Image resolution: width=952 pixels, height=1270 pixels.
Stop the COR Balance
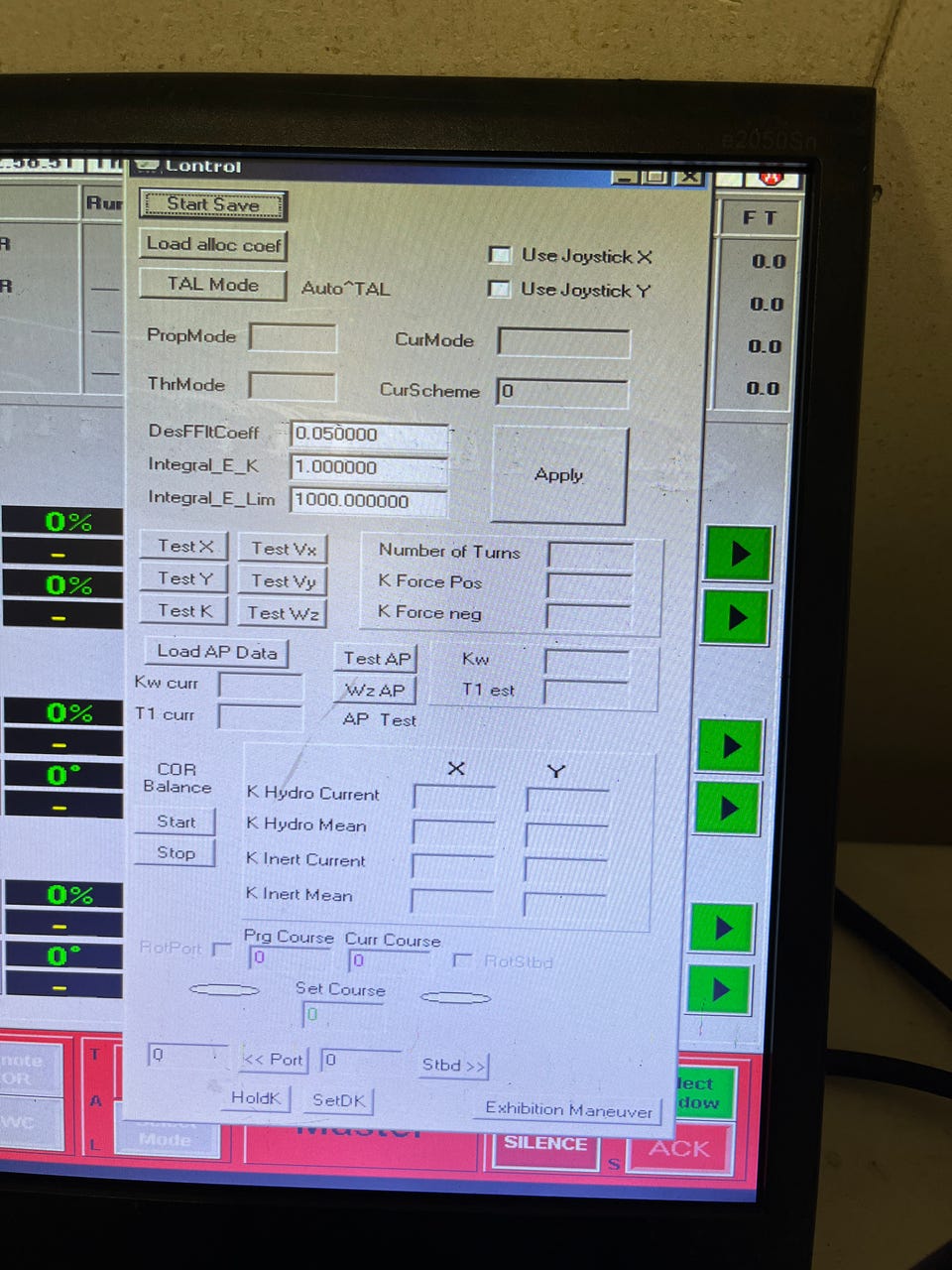(x=175, y=853)
